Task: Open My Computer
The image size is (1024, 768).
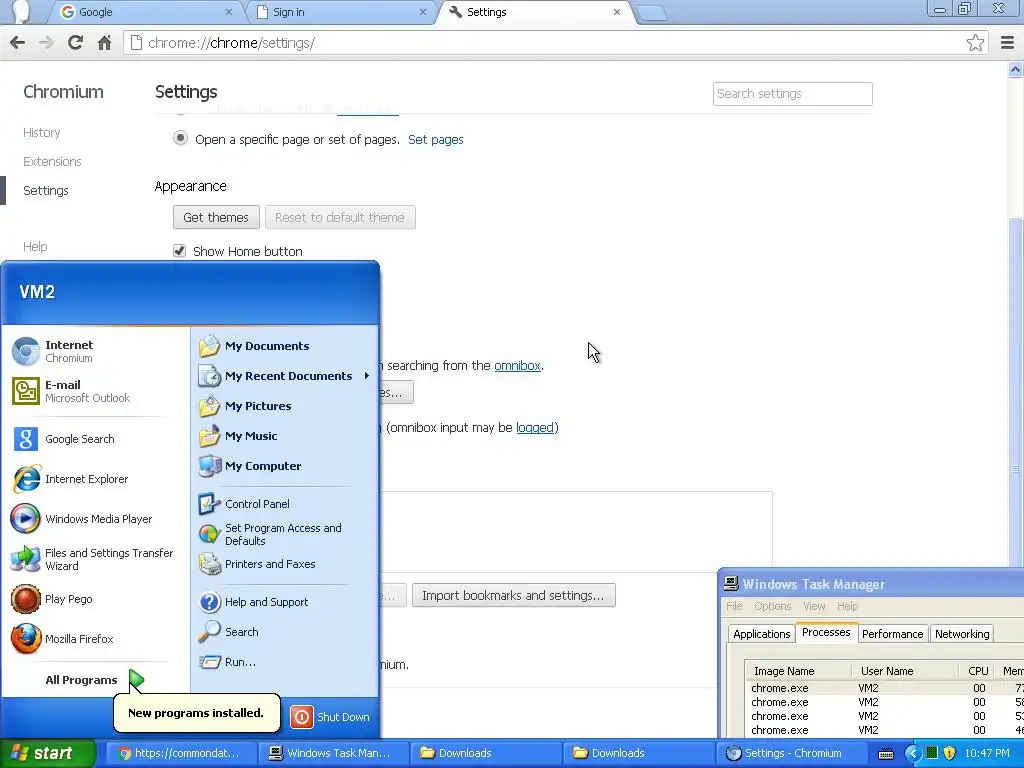Action: pos(284,466)
